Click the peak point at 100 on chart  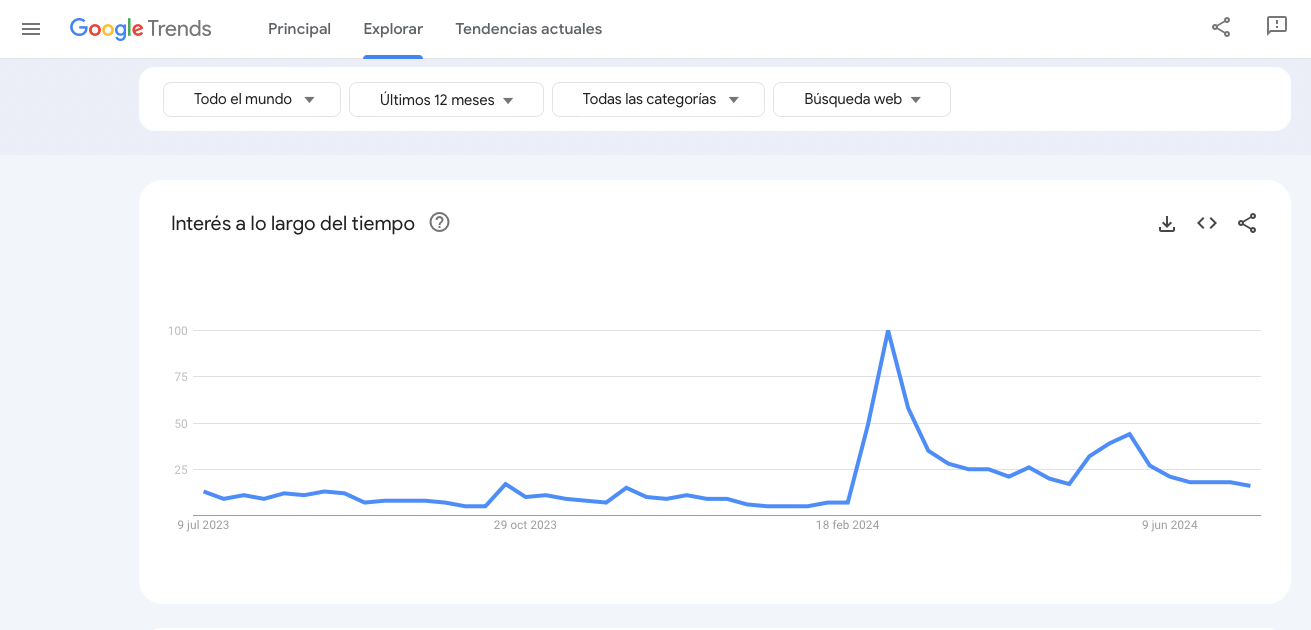tap(888, 331)
